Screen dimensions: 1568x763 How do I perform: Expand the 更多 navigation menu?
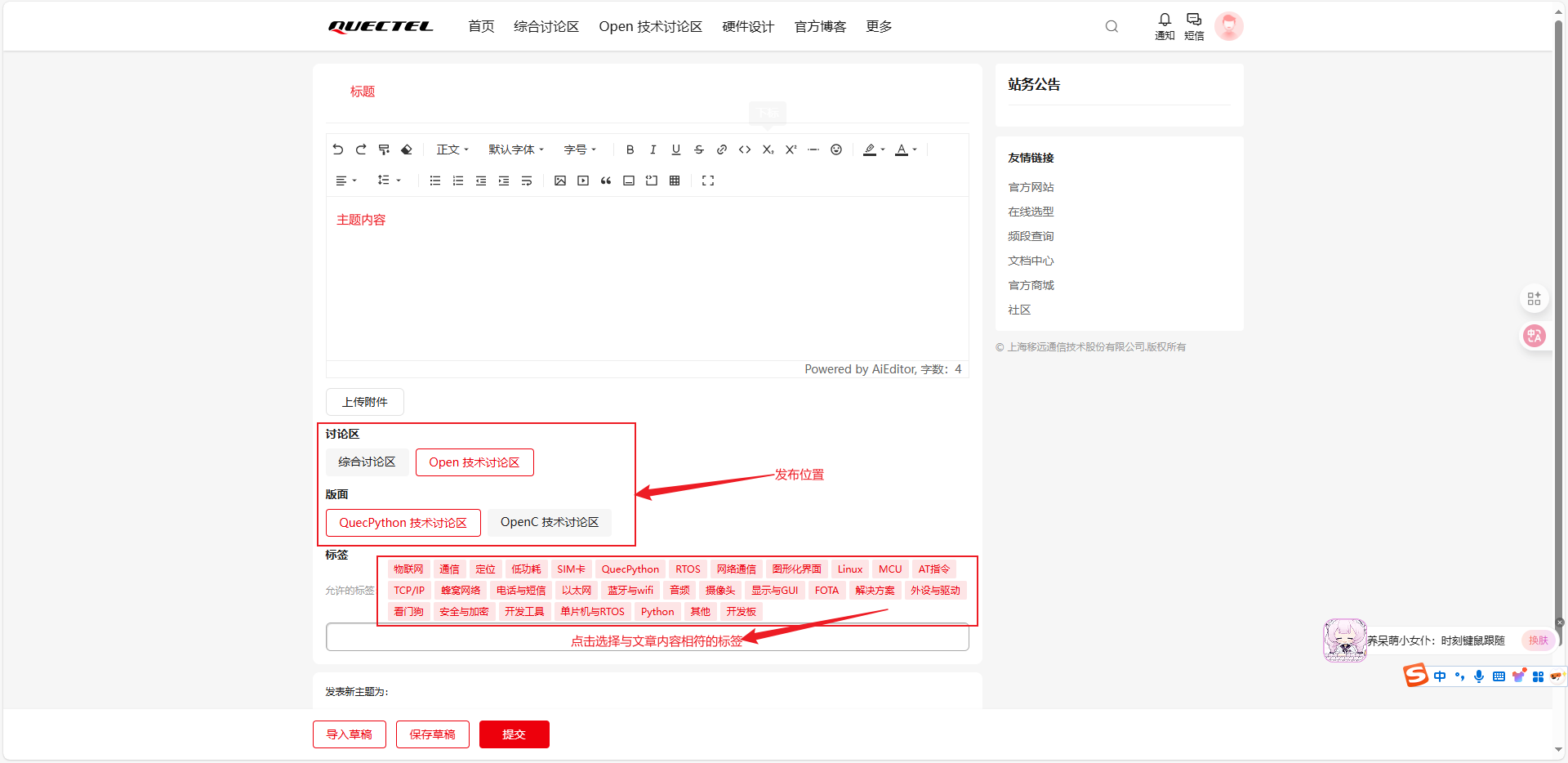pyautogui.click(x=879, y=26)
